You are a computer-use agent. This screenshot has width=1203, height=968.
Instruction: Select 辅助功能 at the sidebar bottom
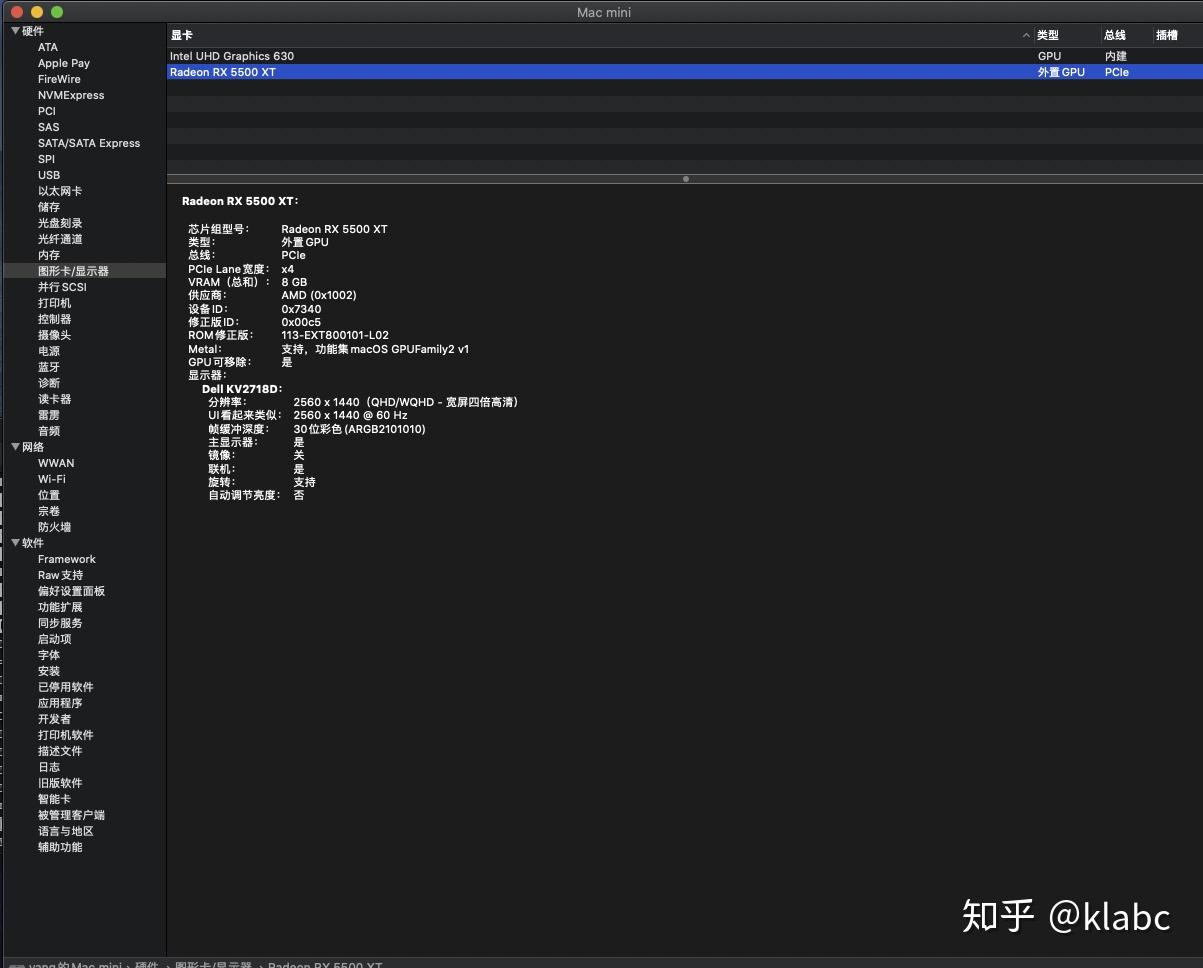60,847
